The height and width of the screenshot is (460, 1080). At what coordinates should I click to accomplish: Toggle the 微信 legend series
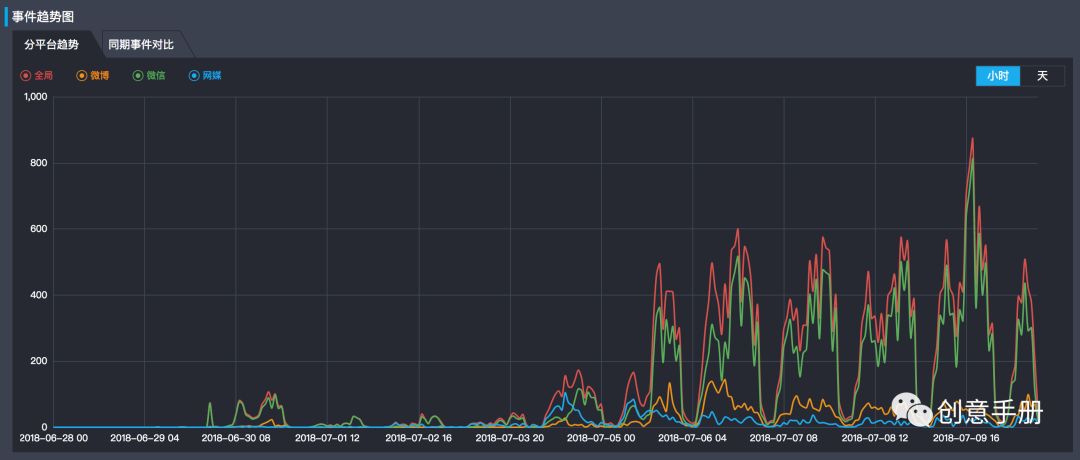tap(149, 76)
